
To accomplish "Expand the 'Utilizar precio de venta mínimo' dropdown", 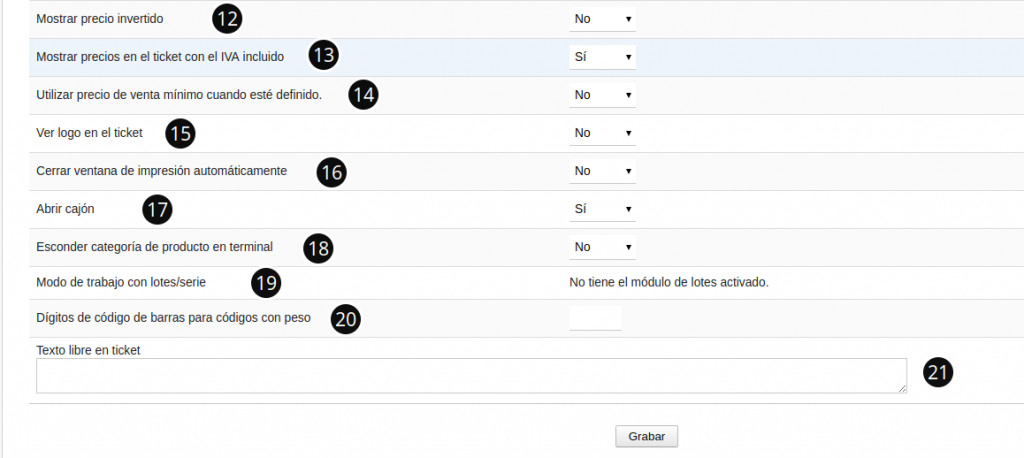I will point(602,95).
